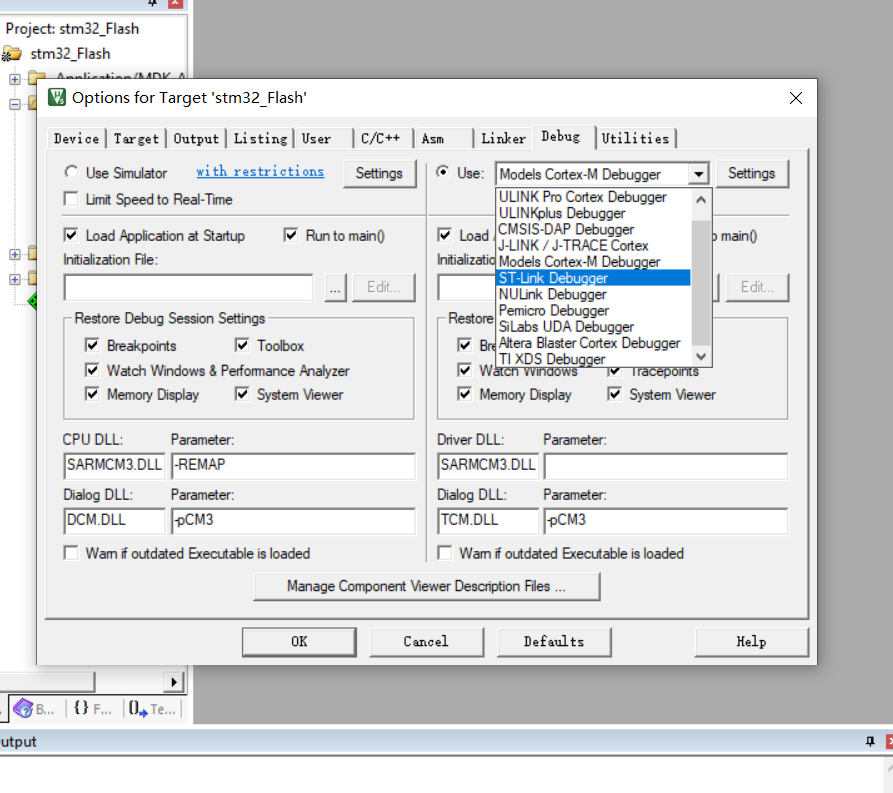Toggle simulator Toolbox checkbox

point(242,345)
